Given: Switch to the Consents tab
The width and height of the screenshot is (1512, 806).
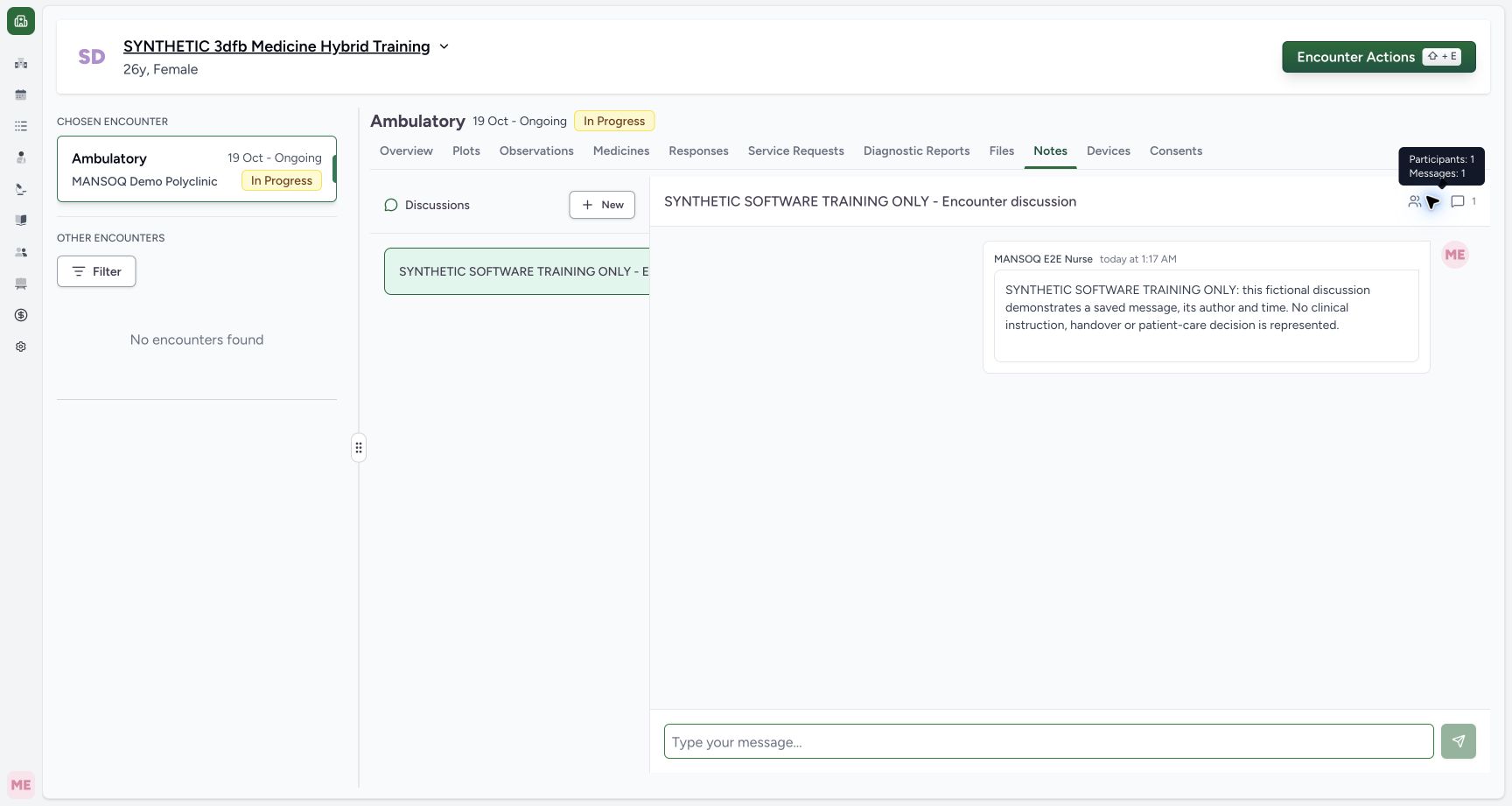Looking at the screenshot, I should [1176, 151].
